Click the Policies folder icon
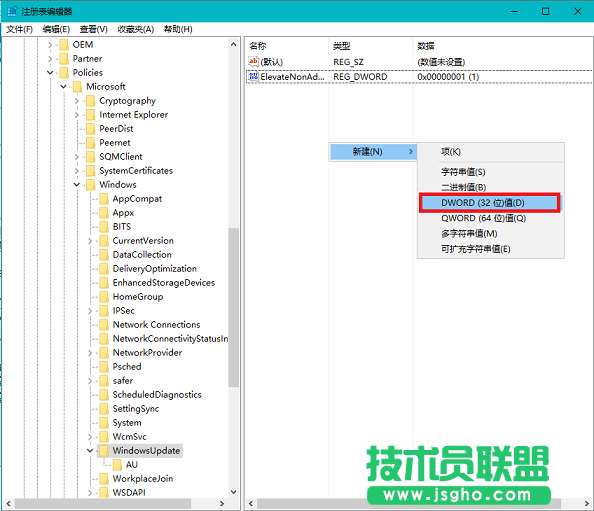Image resolution: width=594 pixels, height=511 pixels. click(64, 73)
